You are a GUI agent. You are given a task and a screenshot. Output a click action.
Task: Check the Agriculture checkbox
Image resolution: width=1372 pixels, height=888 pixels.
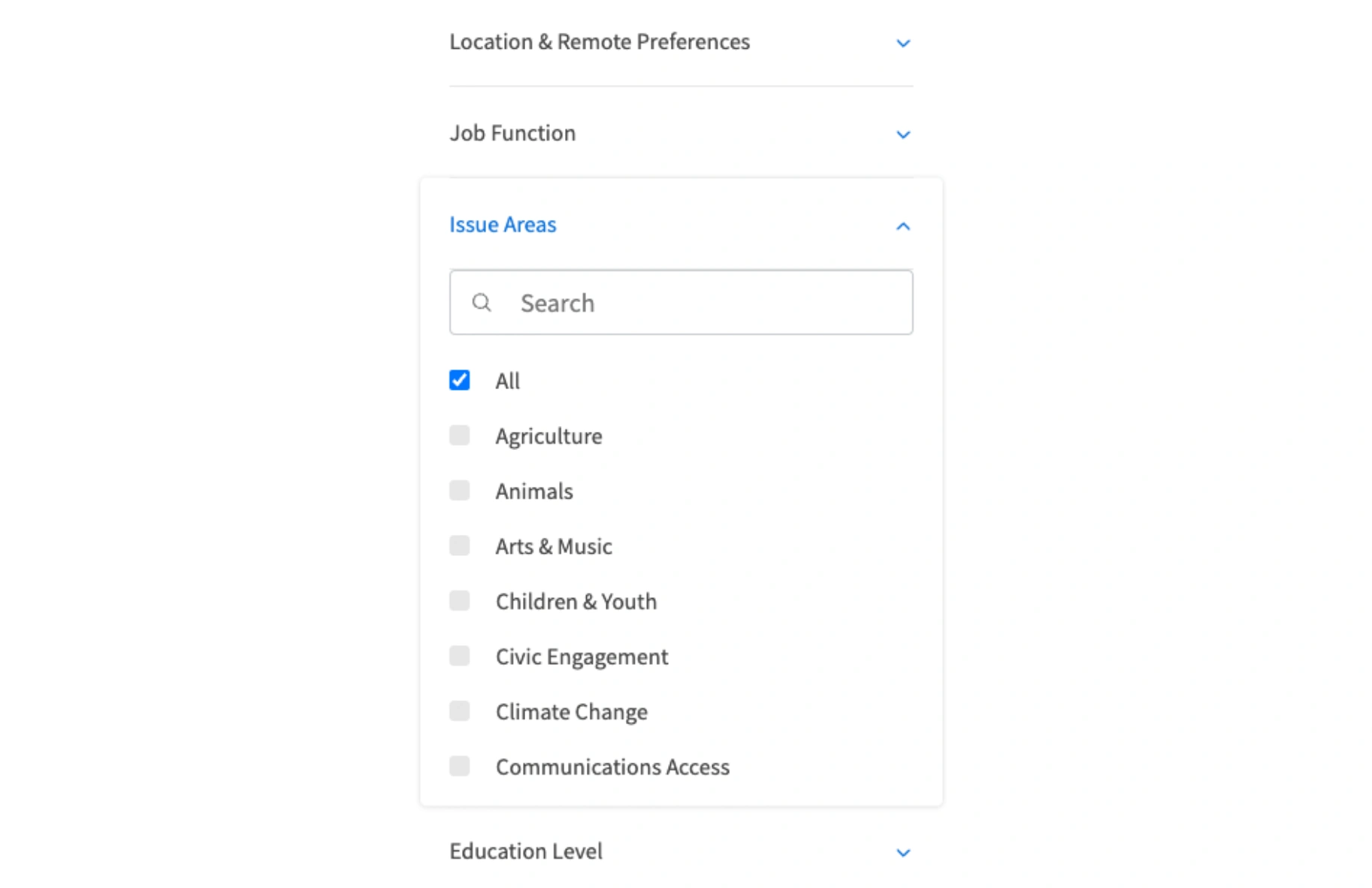460,435
